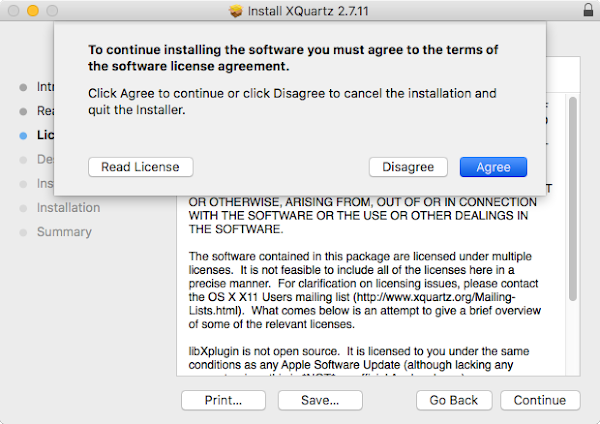The image size is (600, 424).
Task: Minimize the installer with the yellow button
Action: pos(33,11)
